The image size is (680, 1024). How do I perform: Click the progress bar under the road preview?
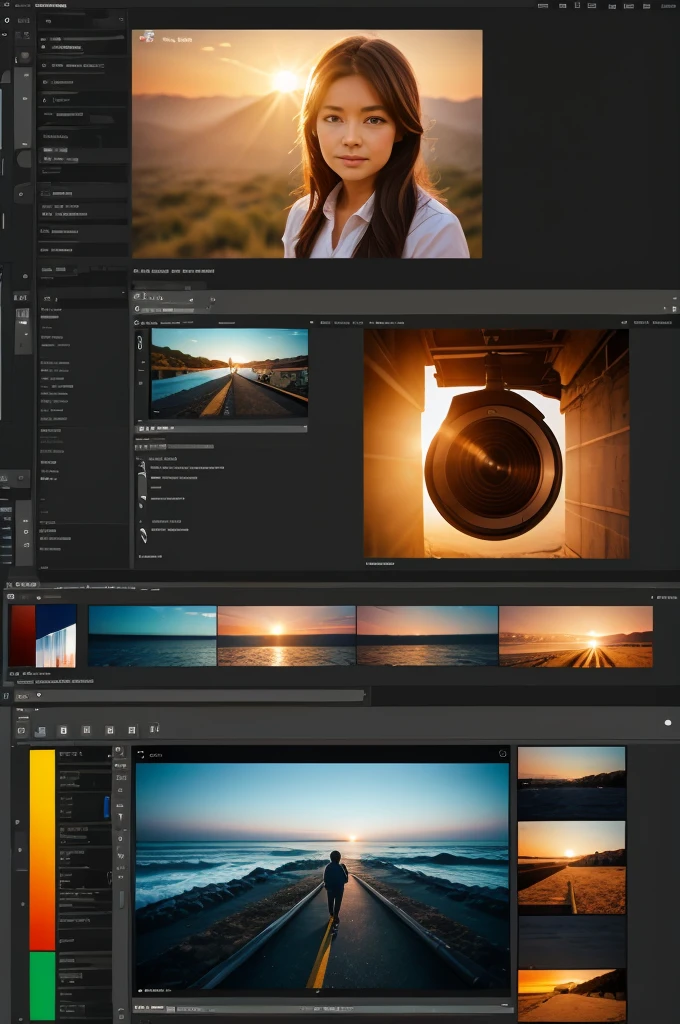click(x=221, y=428)
